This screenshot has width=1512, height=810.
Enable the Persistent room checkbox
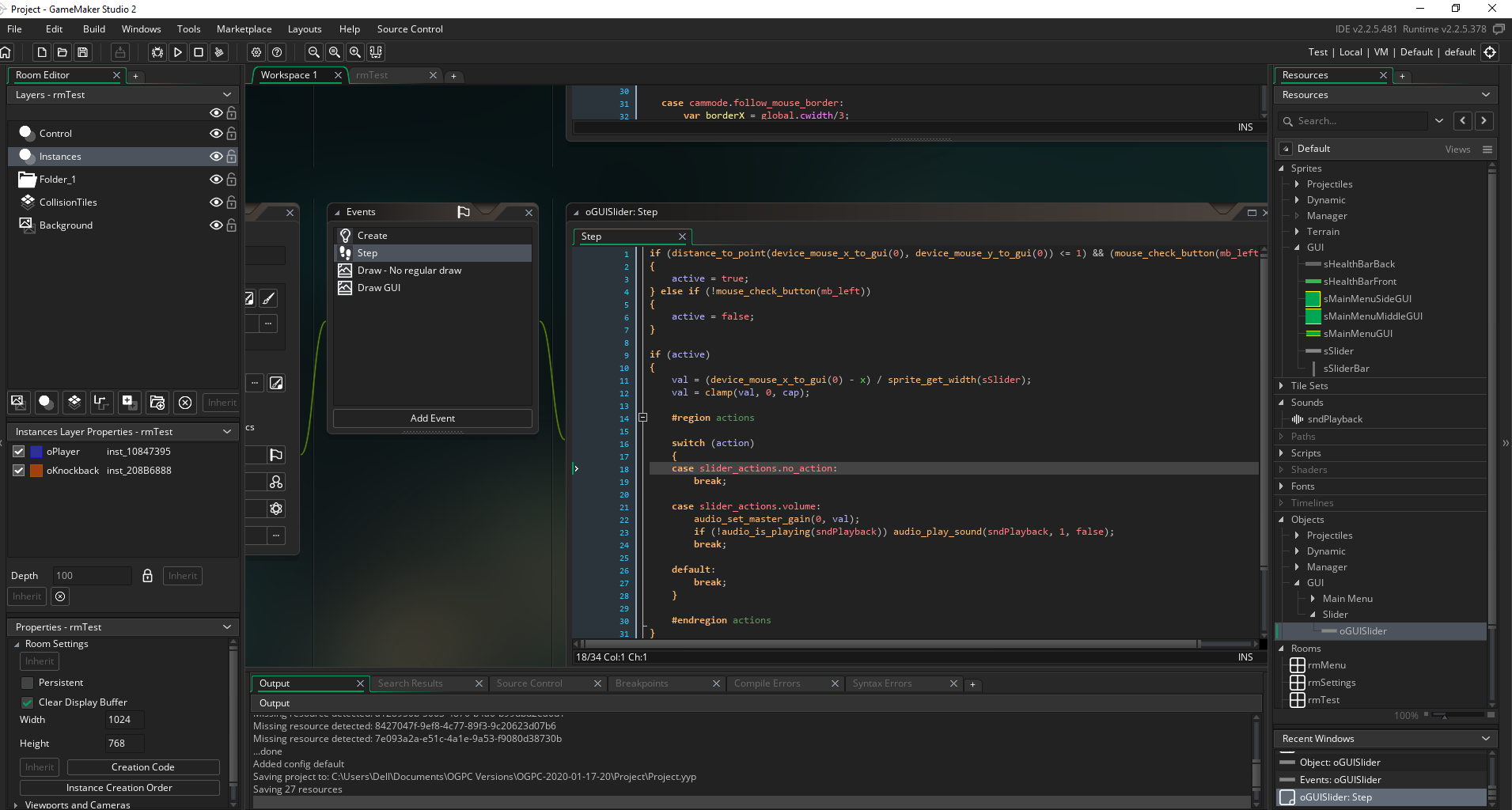[28, 683]
